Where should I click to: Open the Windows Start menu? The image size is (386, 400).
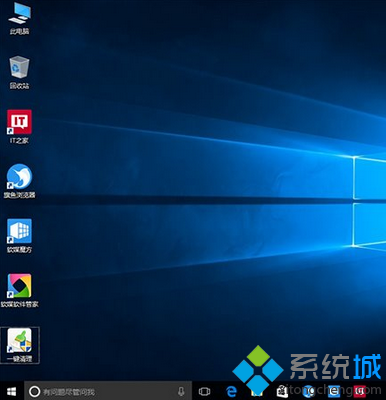(12, 391)
